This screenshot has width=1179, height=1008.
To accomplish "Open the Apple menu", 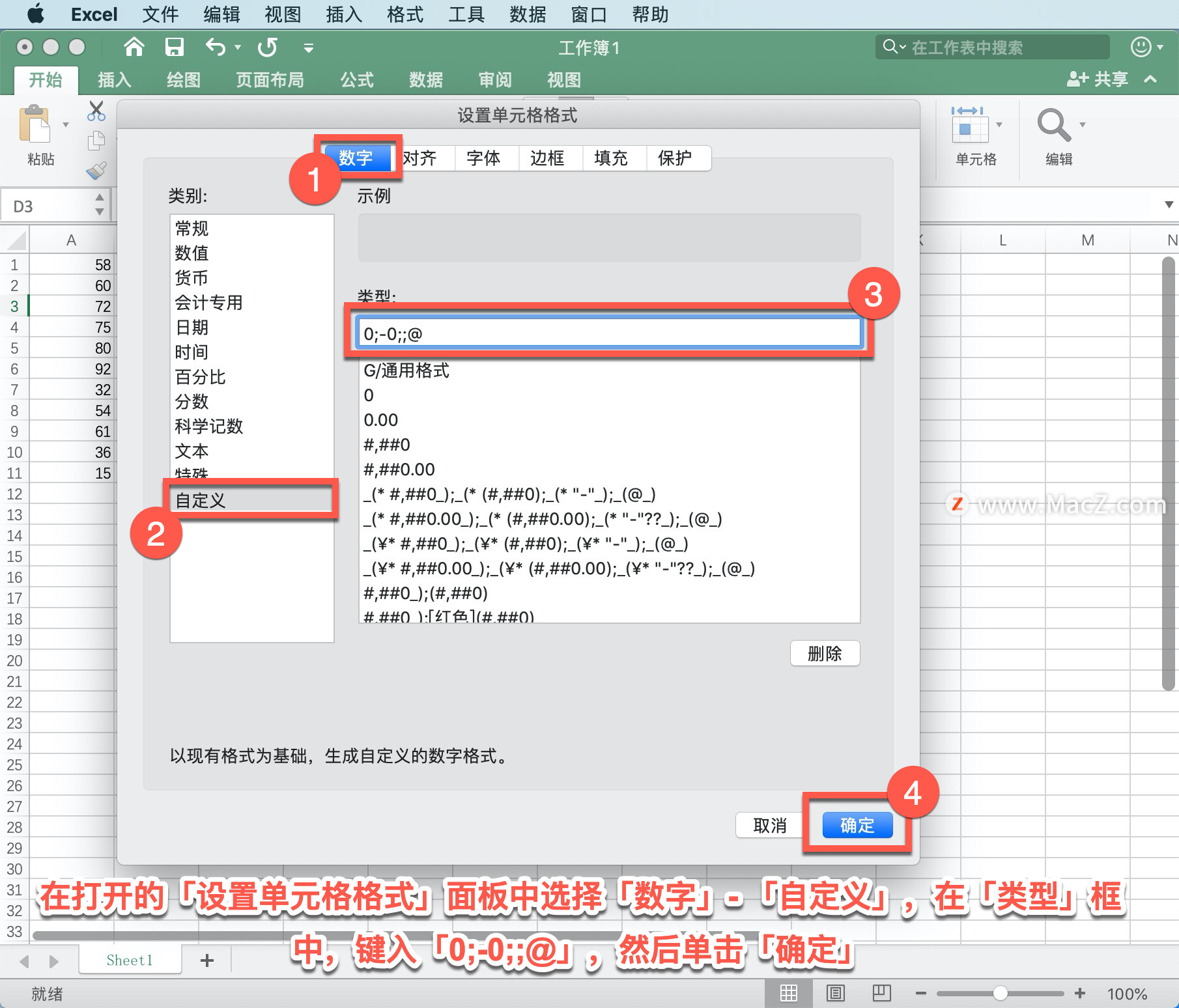I will (36, 14).
